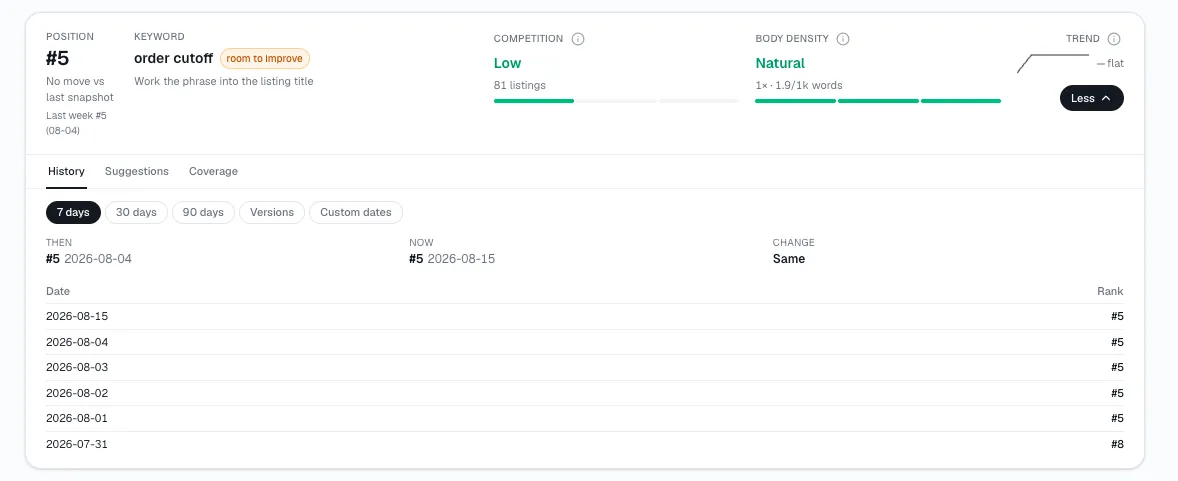Select the 2026-08-03 history row
This screenshot has height=481, width=1178.
(584, 368)
